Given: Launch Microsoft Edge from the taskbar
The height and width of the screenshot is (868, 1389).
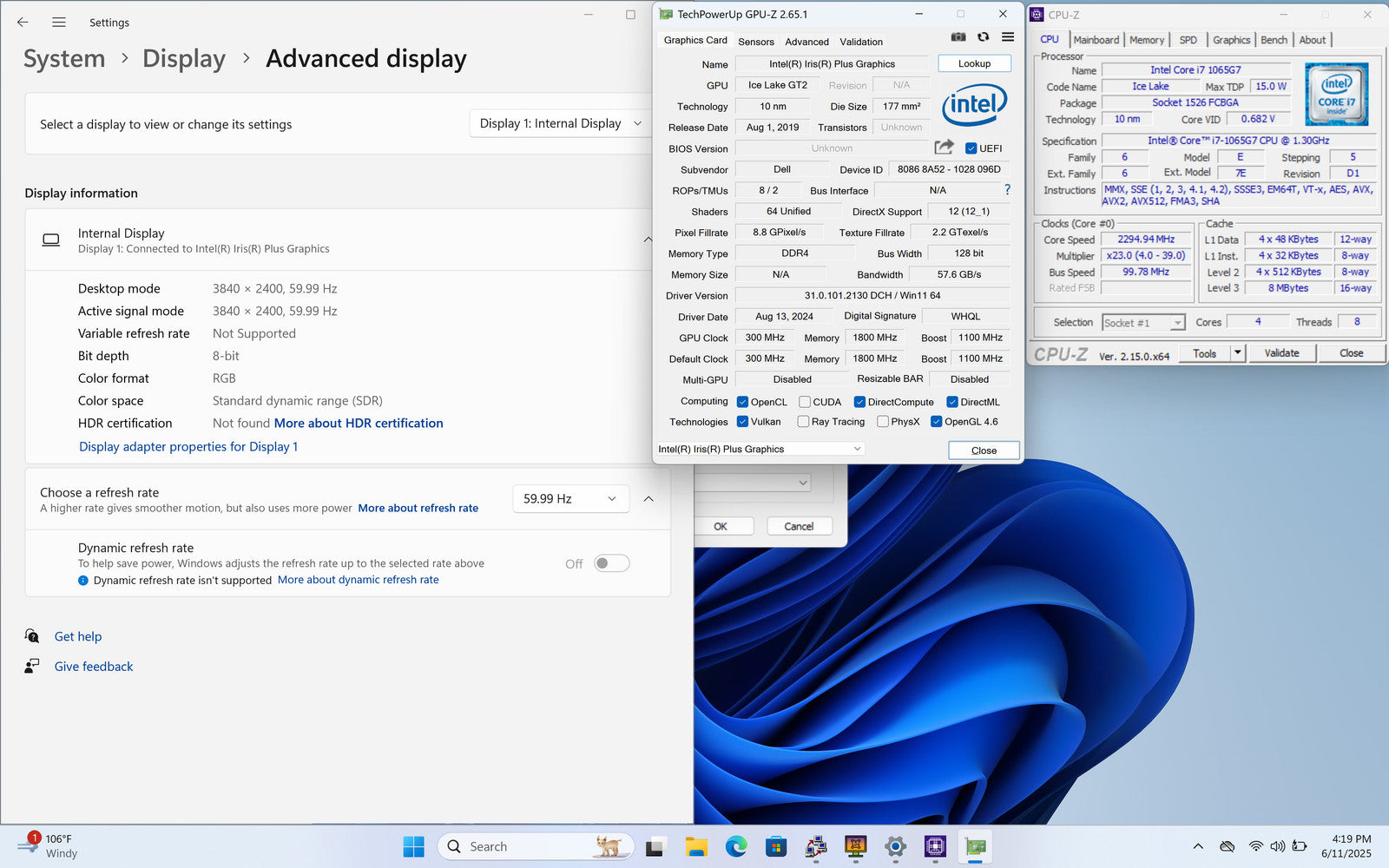Looking at the screenshot, I should point(736,846).
